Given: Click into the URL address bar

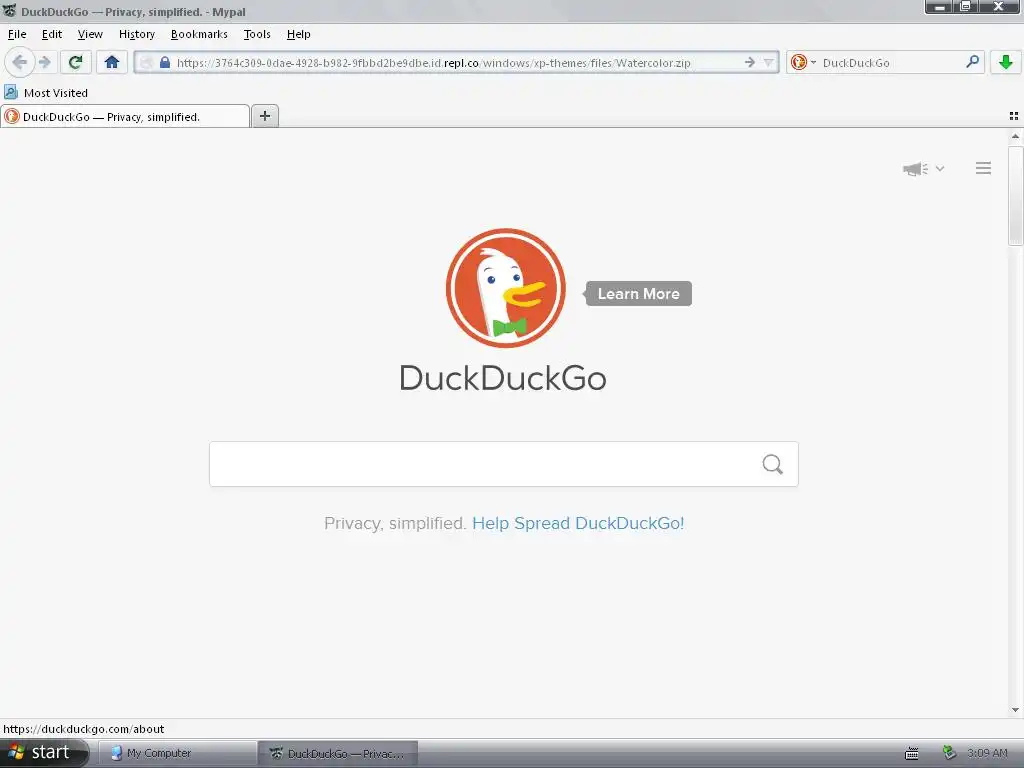Looking at the screenshot, I should (x=457, y=63).
